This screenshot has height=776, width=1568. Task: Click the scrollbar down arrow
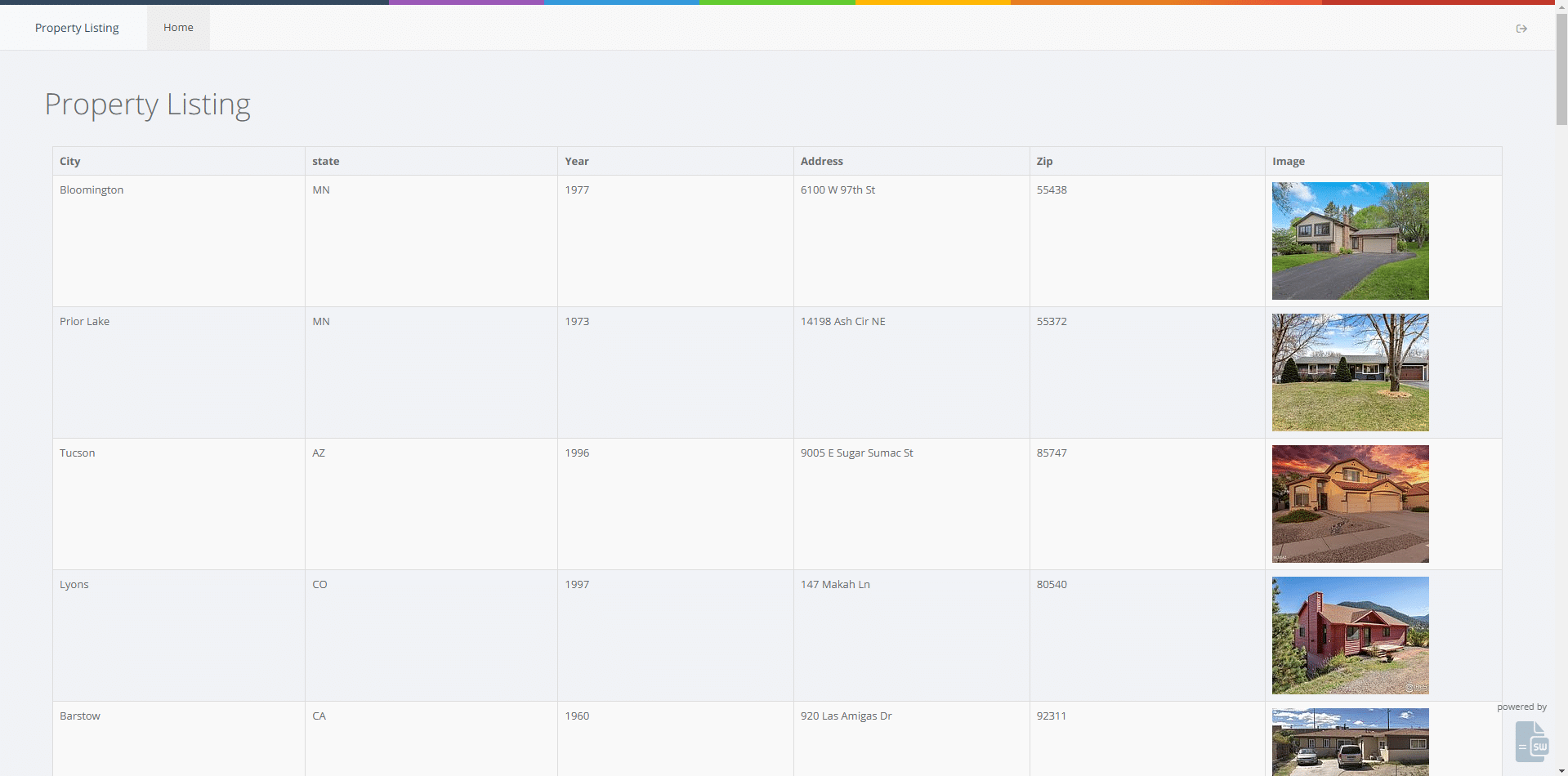(x=1561, y=770)
